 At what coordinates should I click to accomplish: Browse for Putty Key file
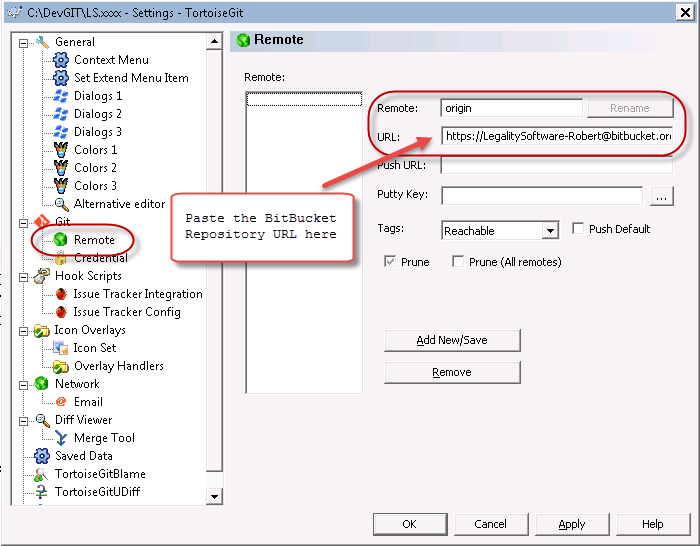[x=662, y=196]
